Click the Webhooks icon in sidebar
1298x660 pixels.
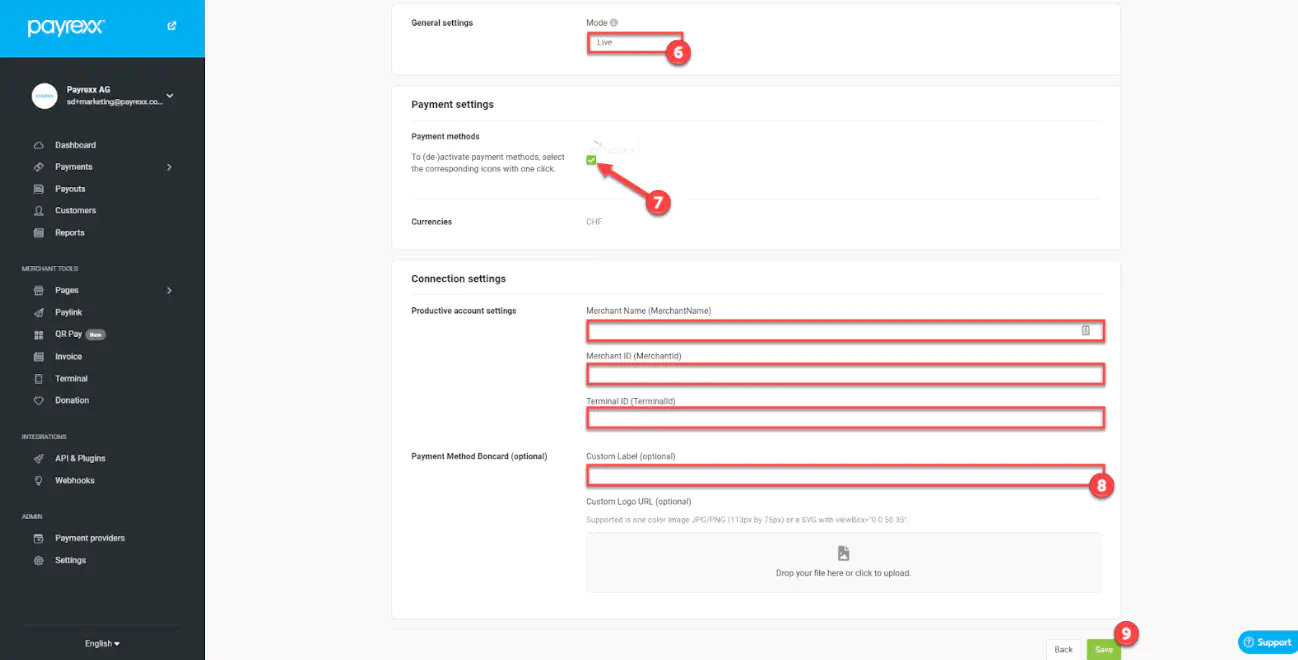(39, 481)
